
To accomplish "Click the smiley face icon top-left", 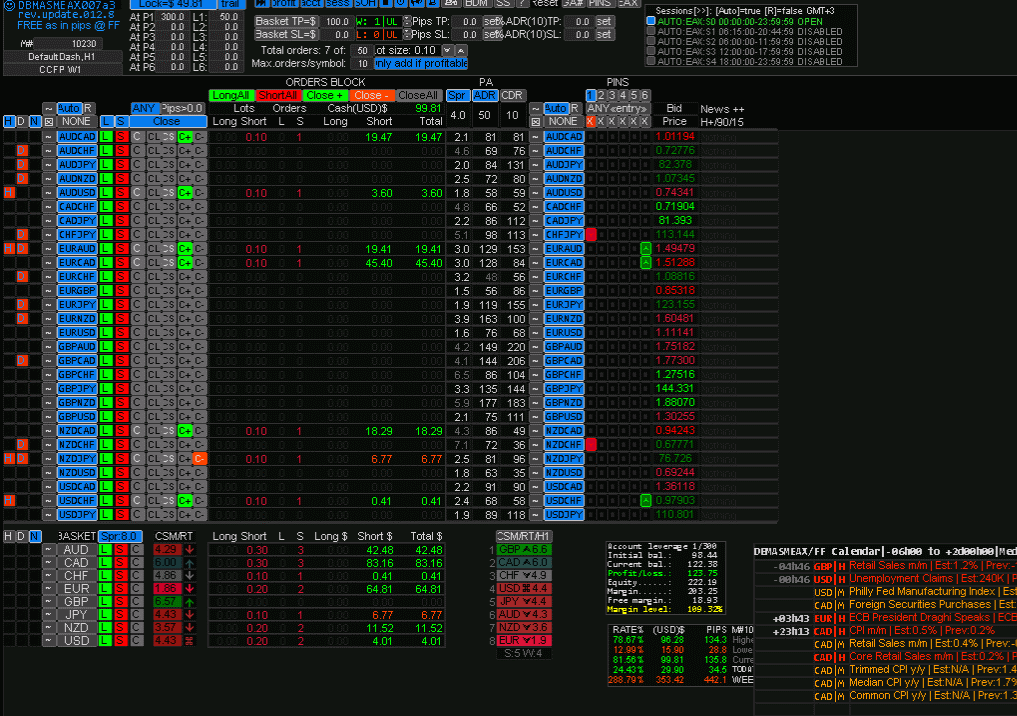I will 9,5.
